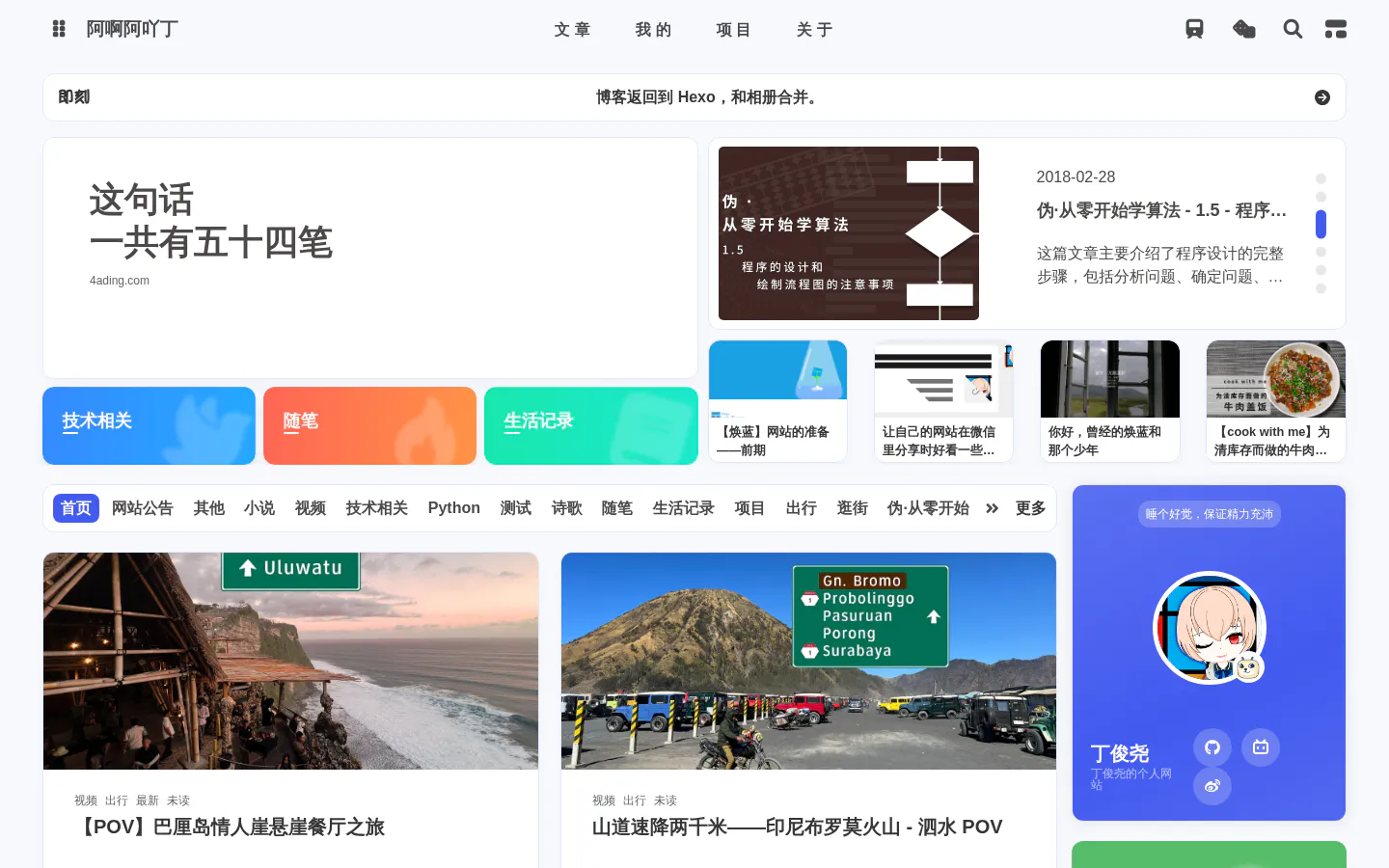Open 让自己的网站在微信里分享 article card
The width and height of the screenshot is (1389, 868).
click(944, 401)
